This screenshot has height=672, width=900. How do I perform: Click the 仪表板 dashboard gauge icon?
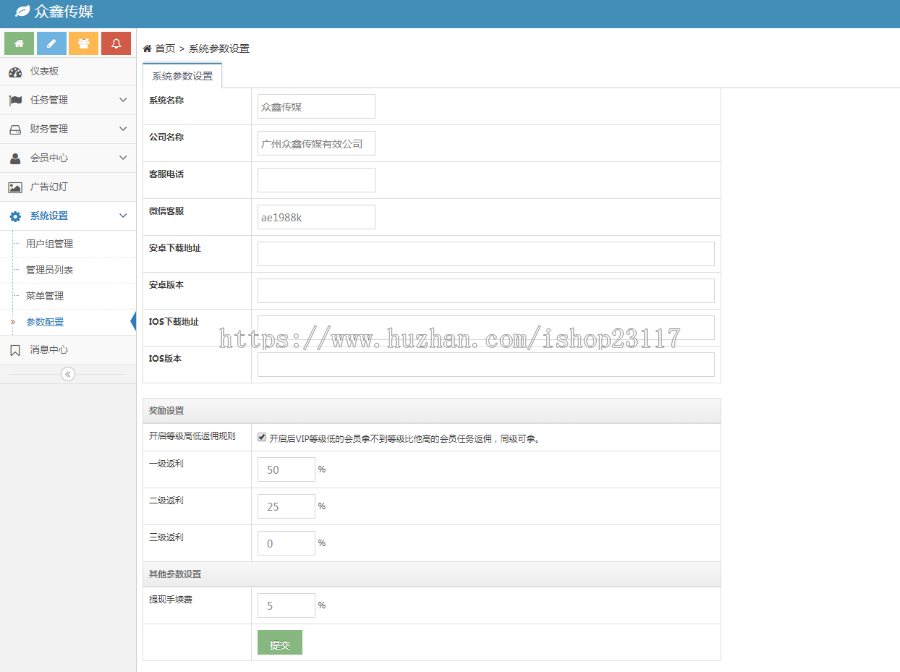14,71
